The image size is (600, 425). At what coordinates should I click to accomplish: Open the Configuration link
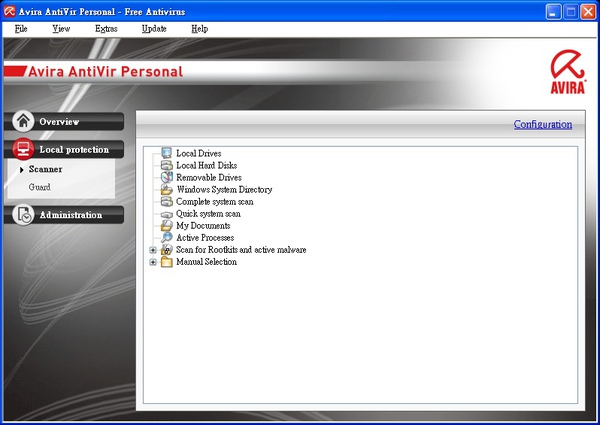pyautogui.click(x=542, y=125)
